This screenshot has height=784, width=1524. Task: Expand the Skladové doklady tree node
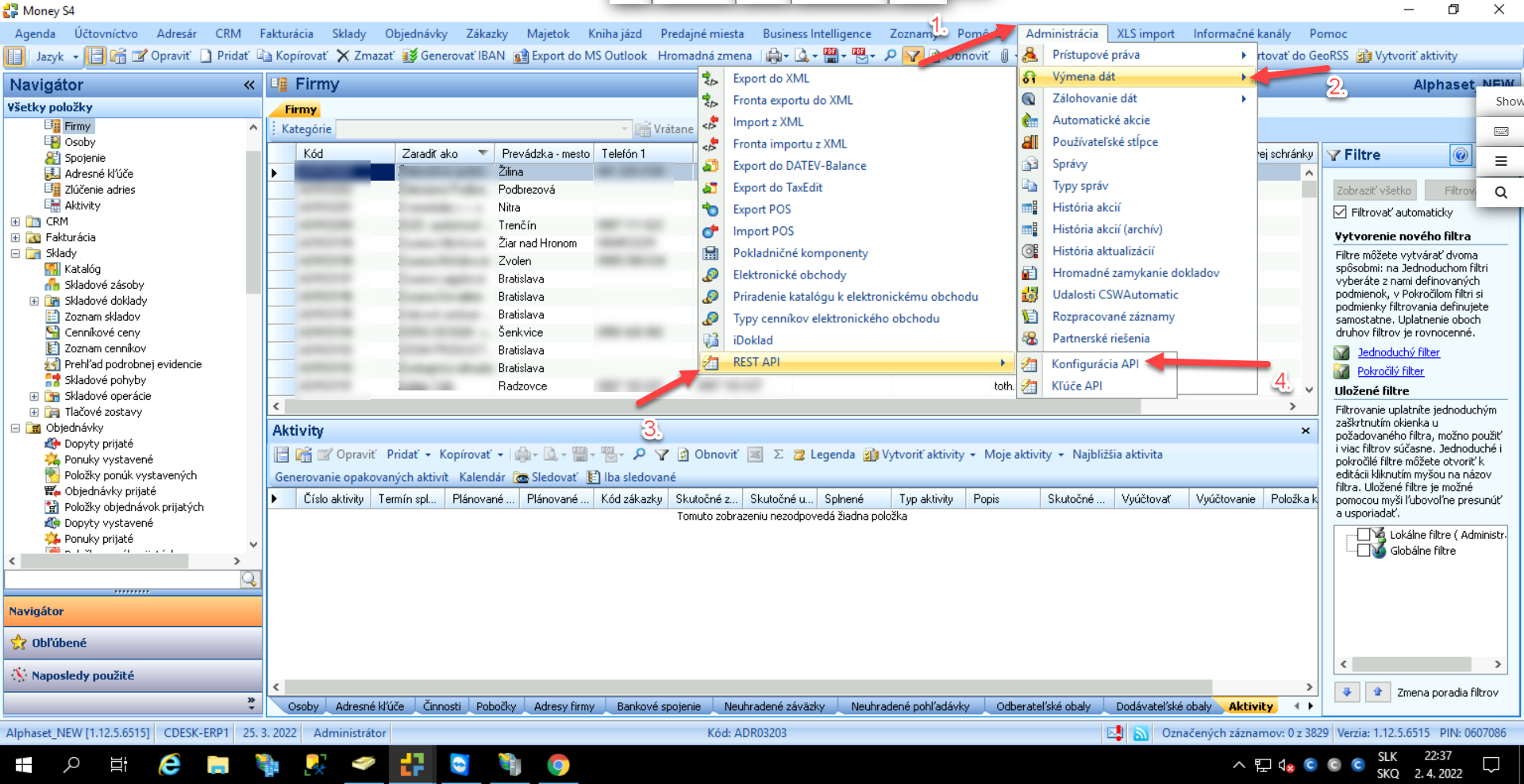(34, 301)
